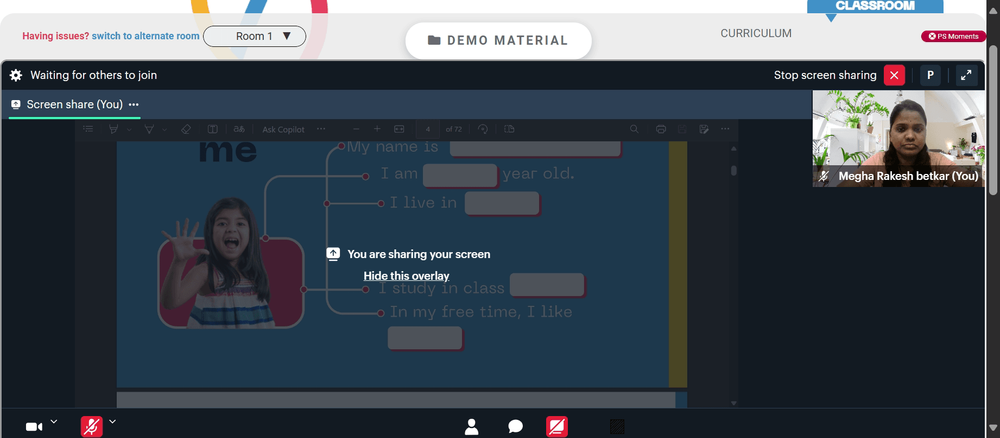Open draw tool options arrow
The image size is (1000, 438).
(165, 129)
